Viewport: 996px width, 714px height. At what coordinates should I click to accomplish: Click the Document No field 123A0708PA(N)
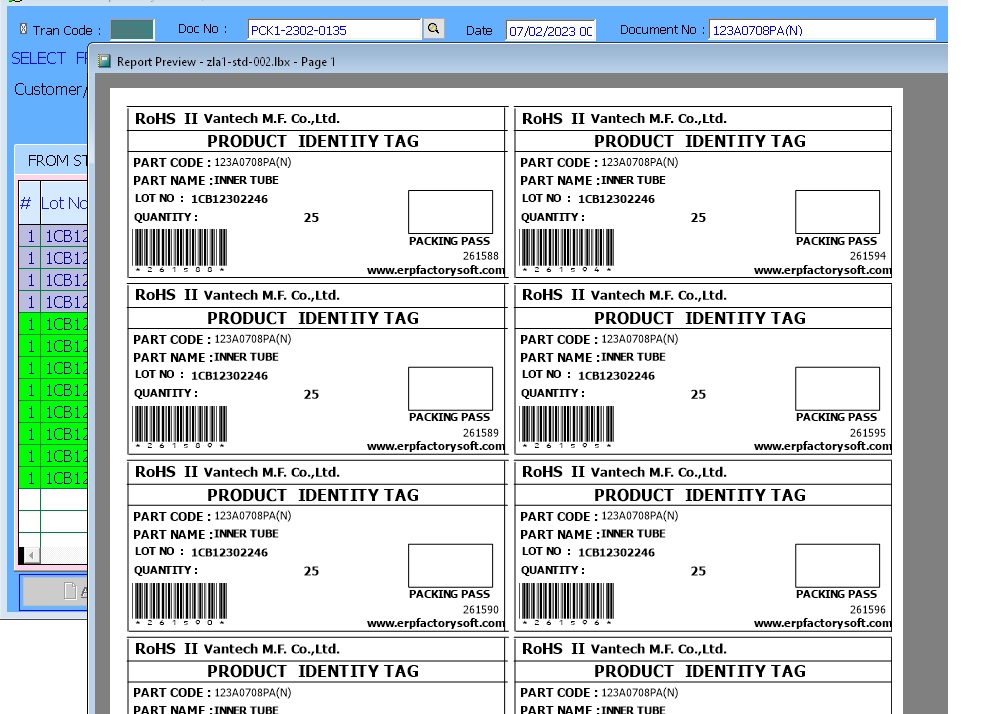coord(821,30)
